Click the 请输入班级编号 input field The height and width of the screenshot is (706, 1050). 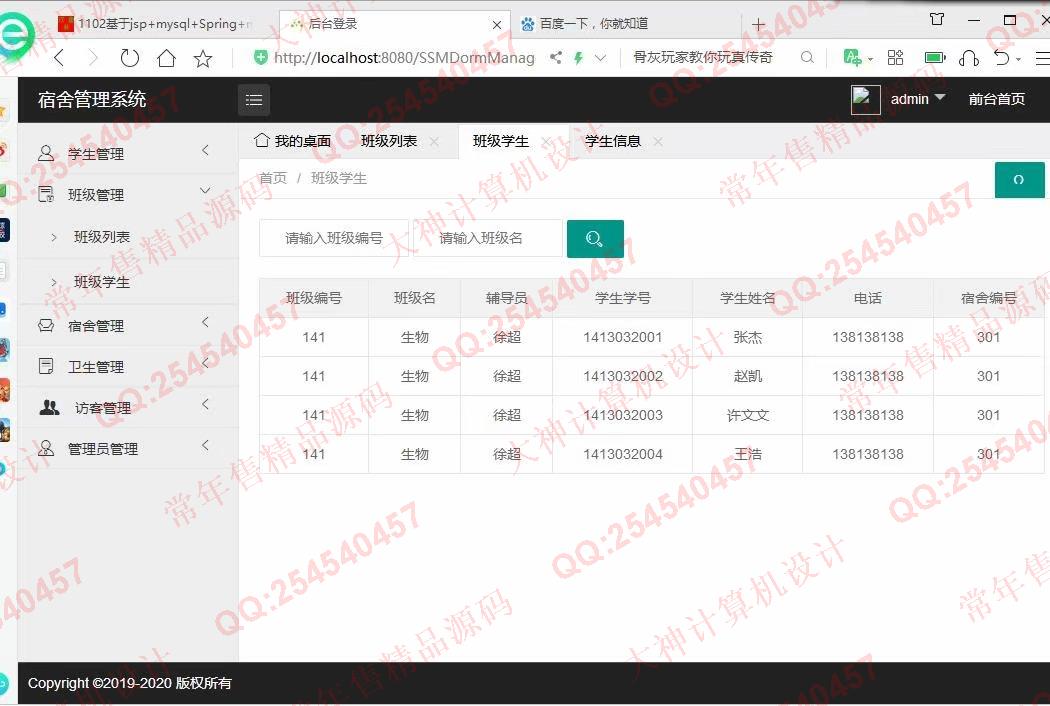[x=334, y=238]
